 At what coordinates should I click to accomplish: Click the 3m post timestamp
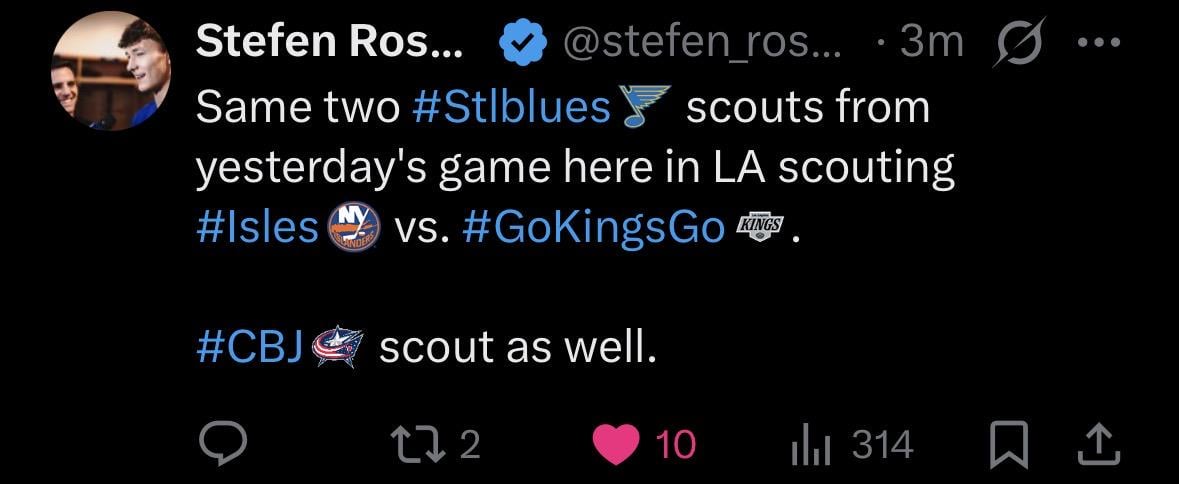[930, 42]
